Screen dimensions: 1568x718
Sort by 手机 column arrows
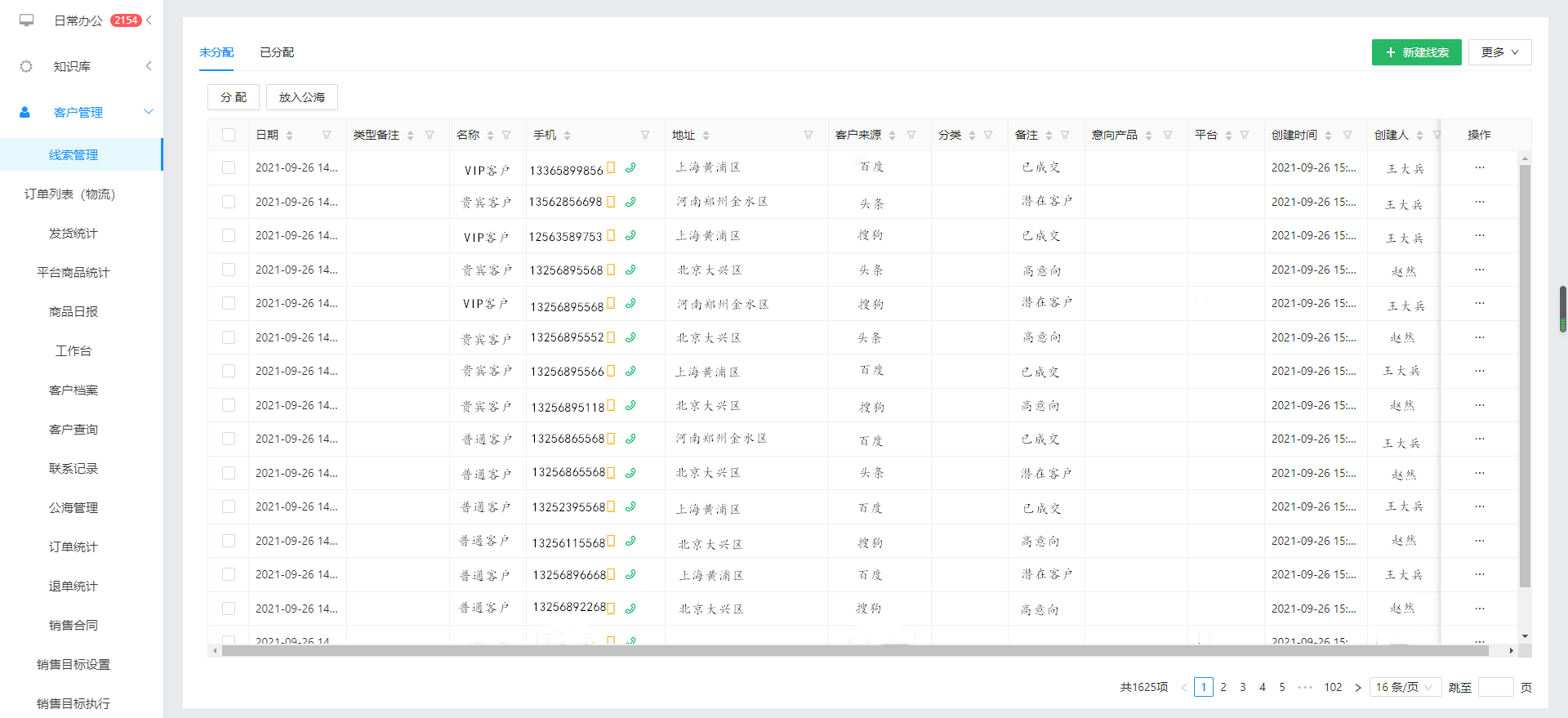coord(567,136)
